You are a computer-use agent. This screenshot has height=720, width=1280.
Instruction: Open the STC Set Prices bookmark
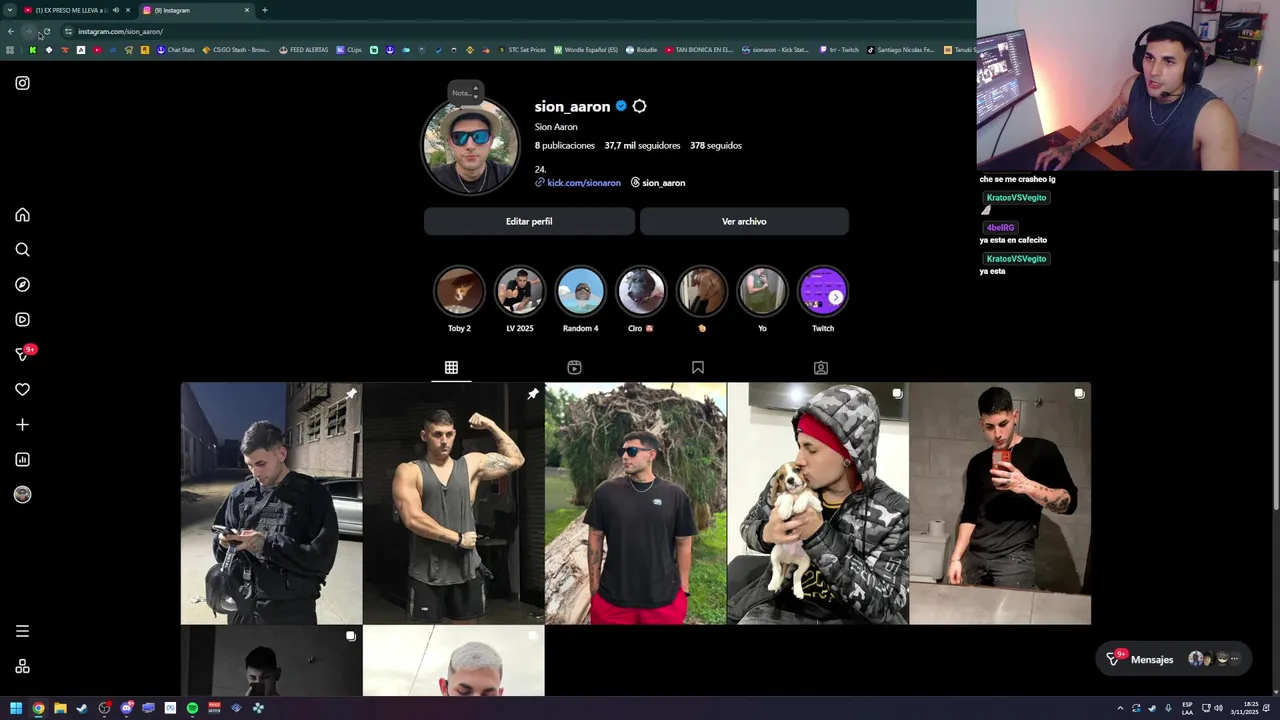tap(521, 50)
